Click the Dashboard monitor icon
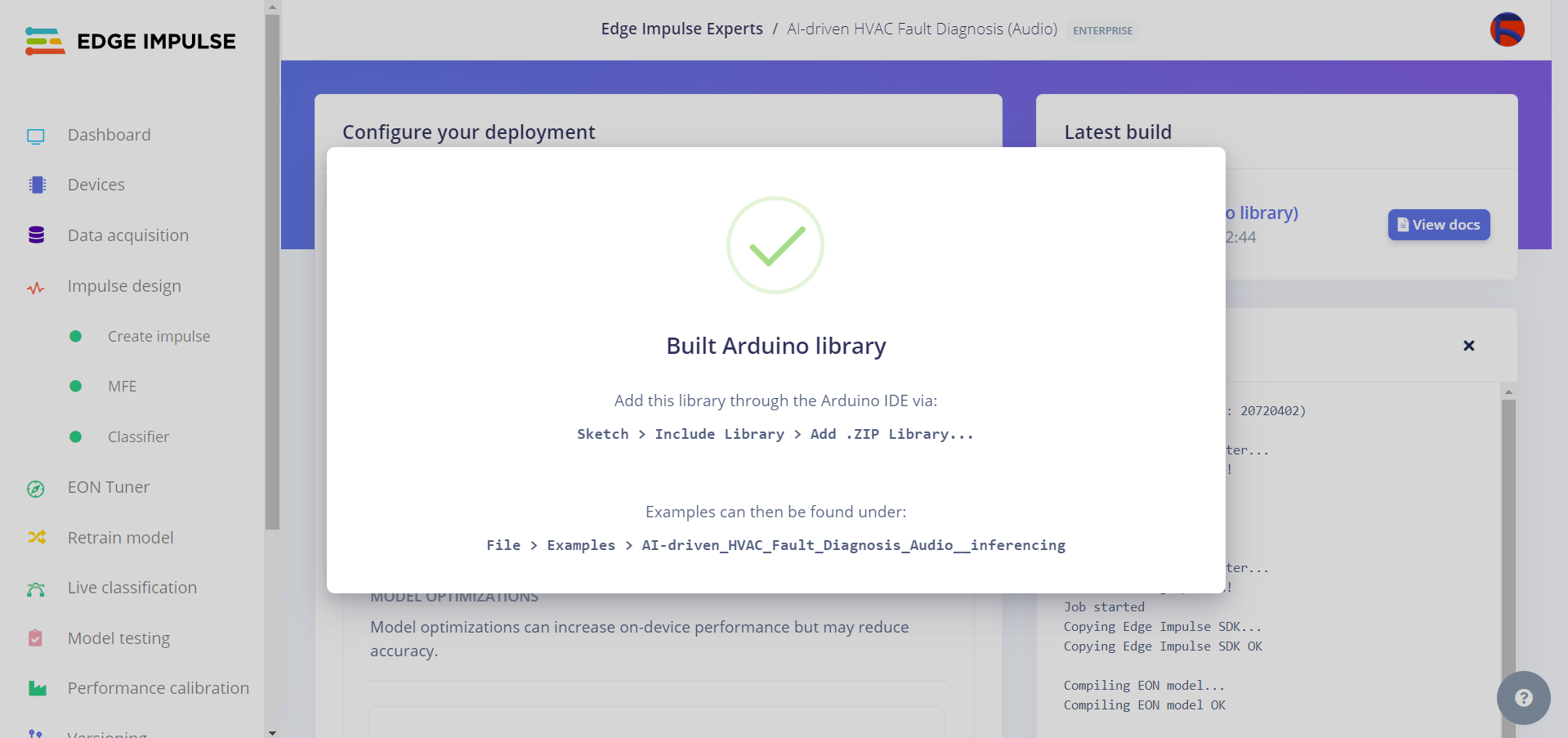Image resolution: width=1568 pixels, height=738 pixels. point(36,136)
